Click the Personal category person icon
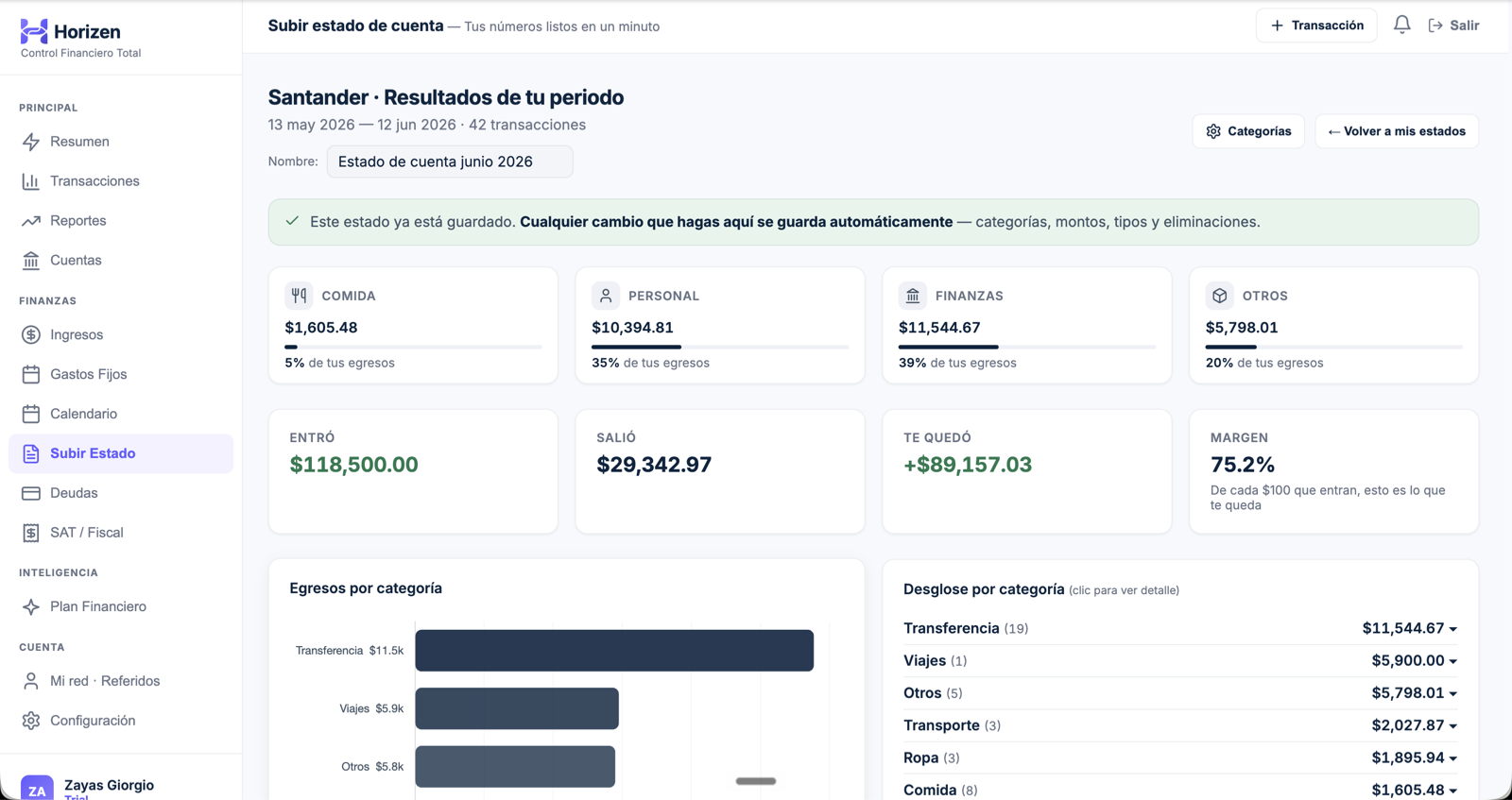The width and height of the screenshot is (1512, 800). coord(606,296)
